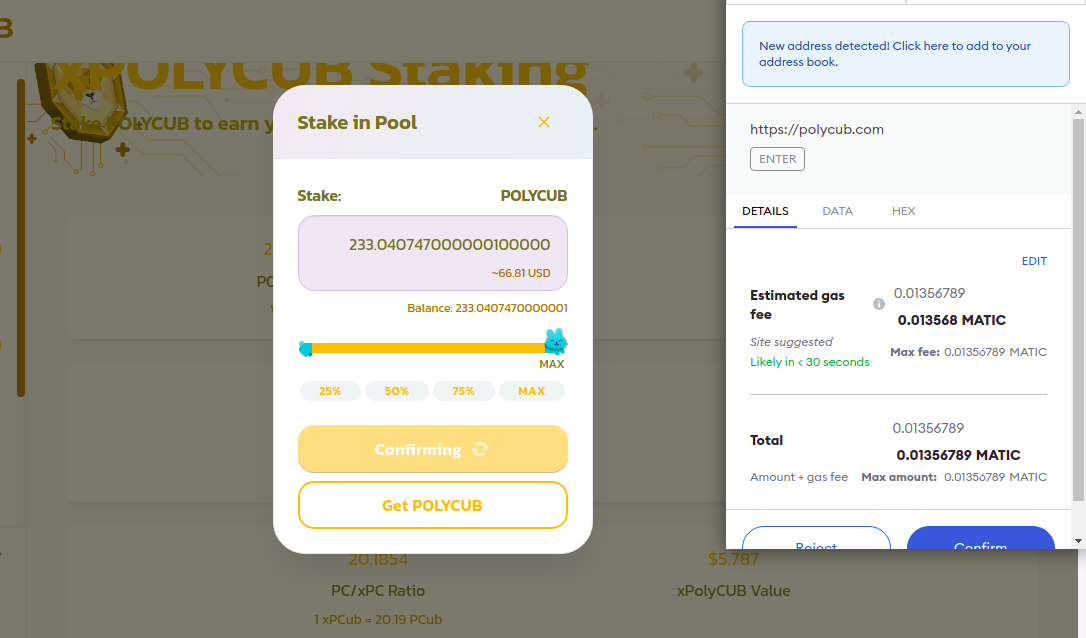Select the 50% stake amount
The height and width of the screenshot is (638, 1086).
[x=397, y=391]
